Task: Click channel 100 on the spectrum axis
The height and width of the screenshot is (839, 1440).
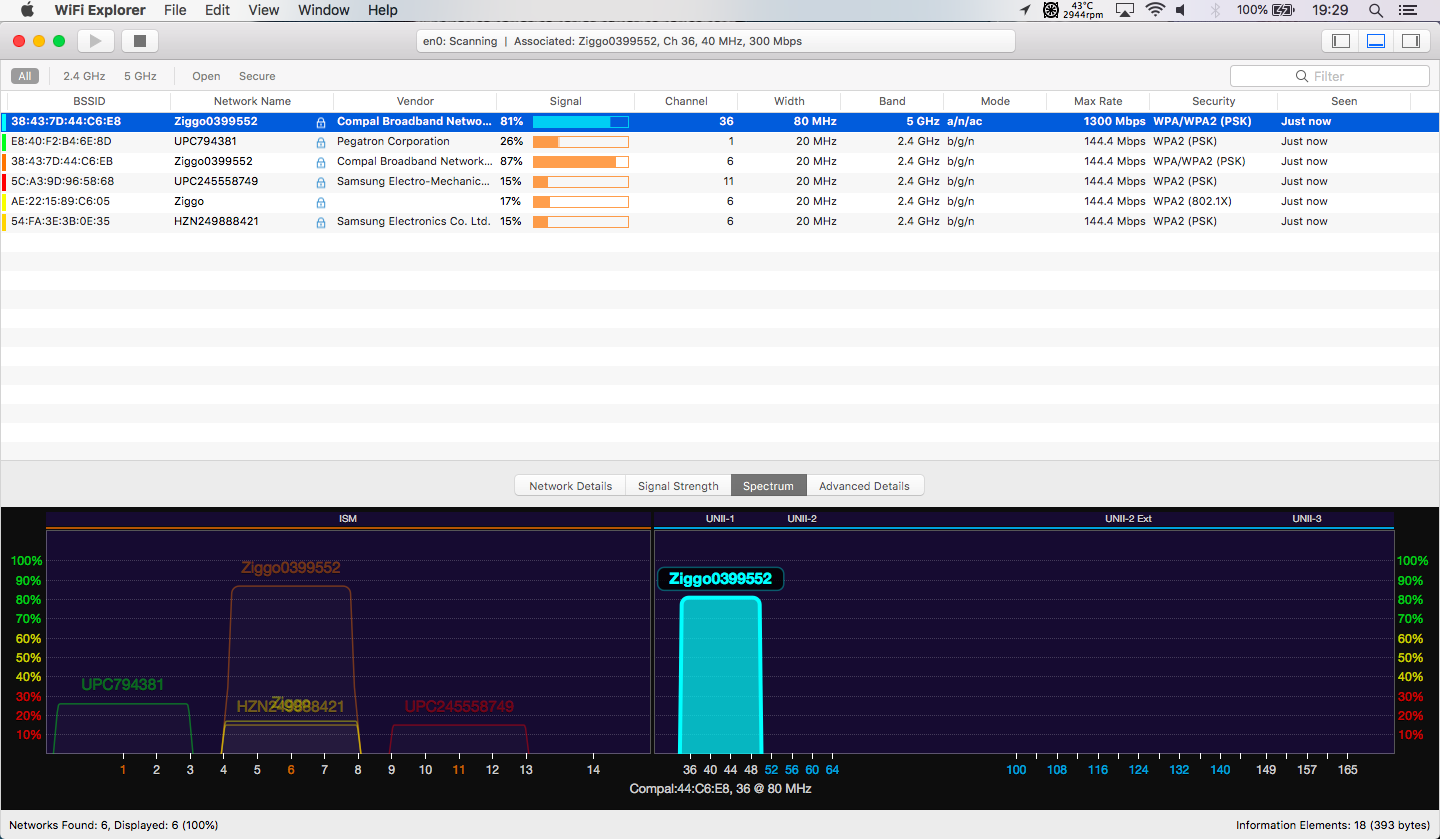Action: [x=1016, y=770]
